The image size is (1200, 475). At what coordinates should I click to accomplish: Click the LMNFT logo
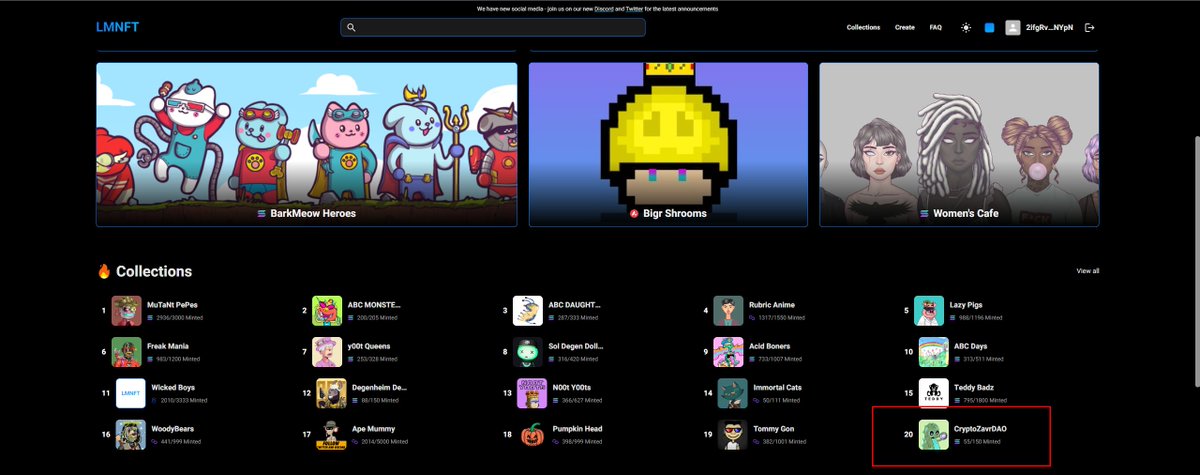(117, 27)
